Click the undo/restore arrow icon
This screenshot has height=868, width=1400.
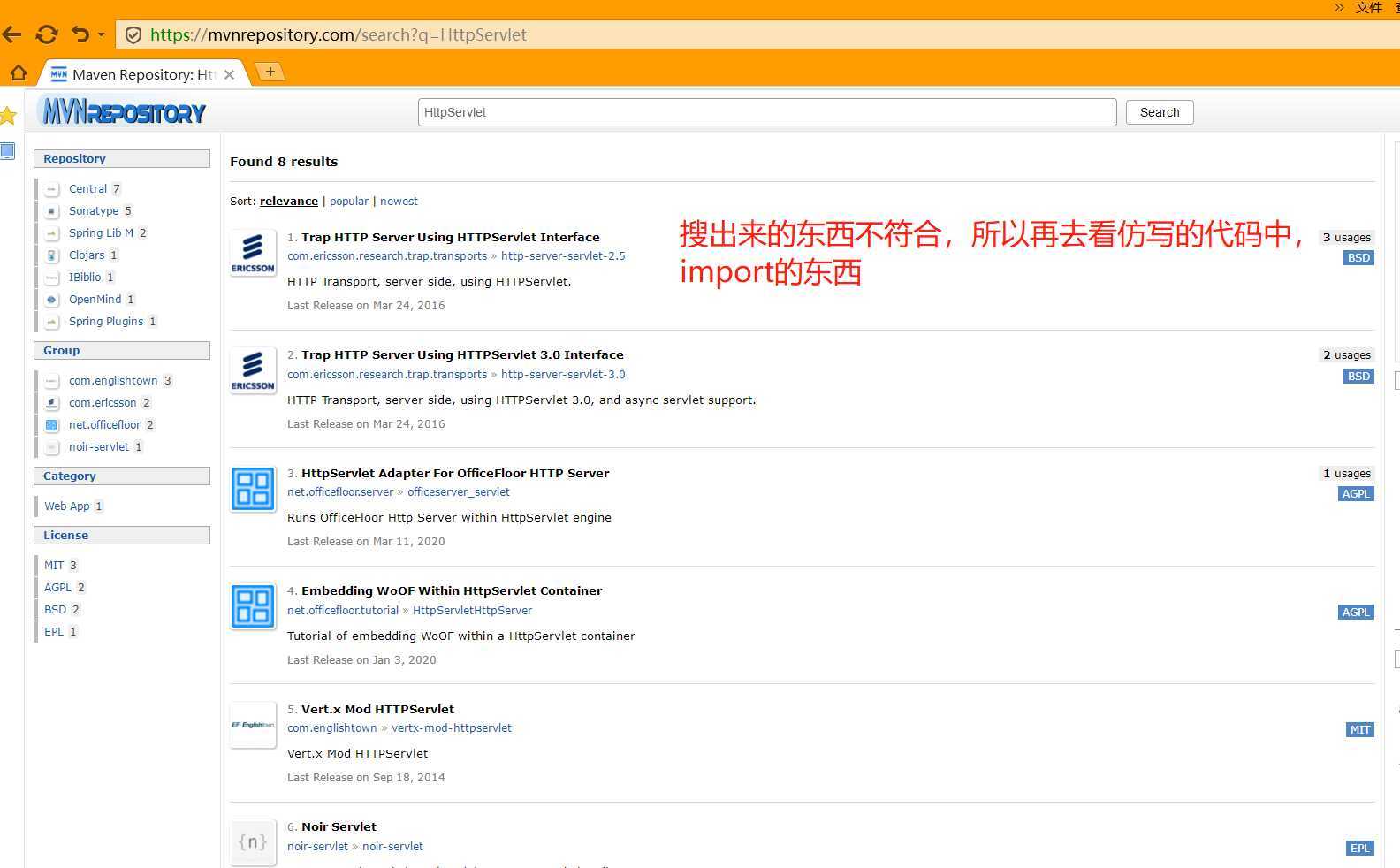coord(80,34)
